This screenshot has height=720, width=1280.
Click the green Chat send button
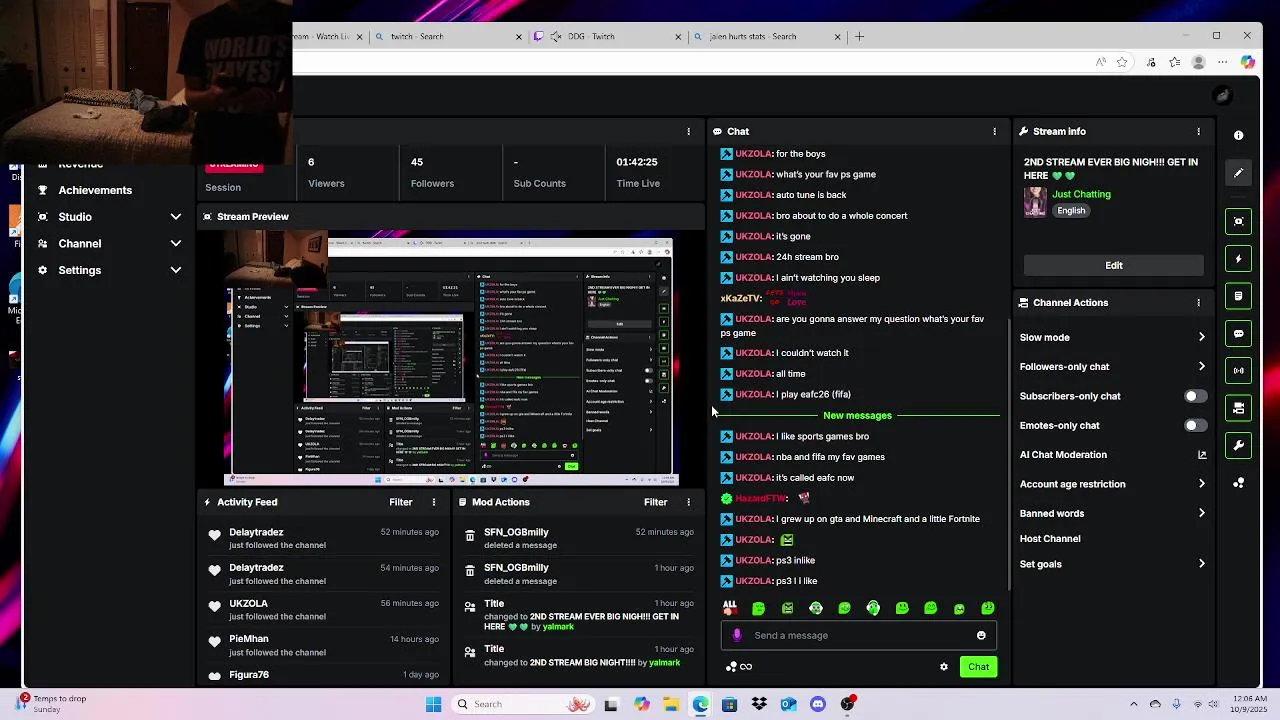click(978, 667)
